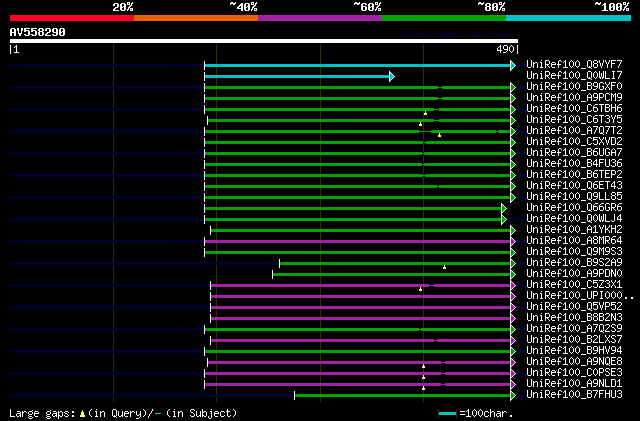This screenshot has width=640, height=421.
Task: Select the UniRef100_B7FHU3 label
Action: [574, 395]
